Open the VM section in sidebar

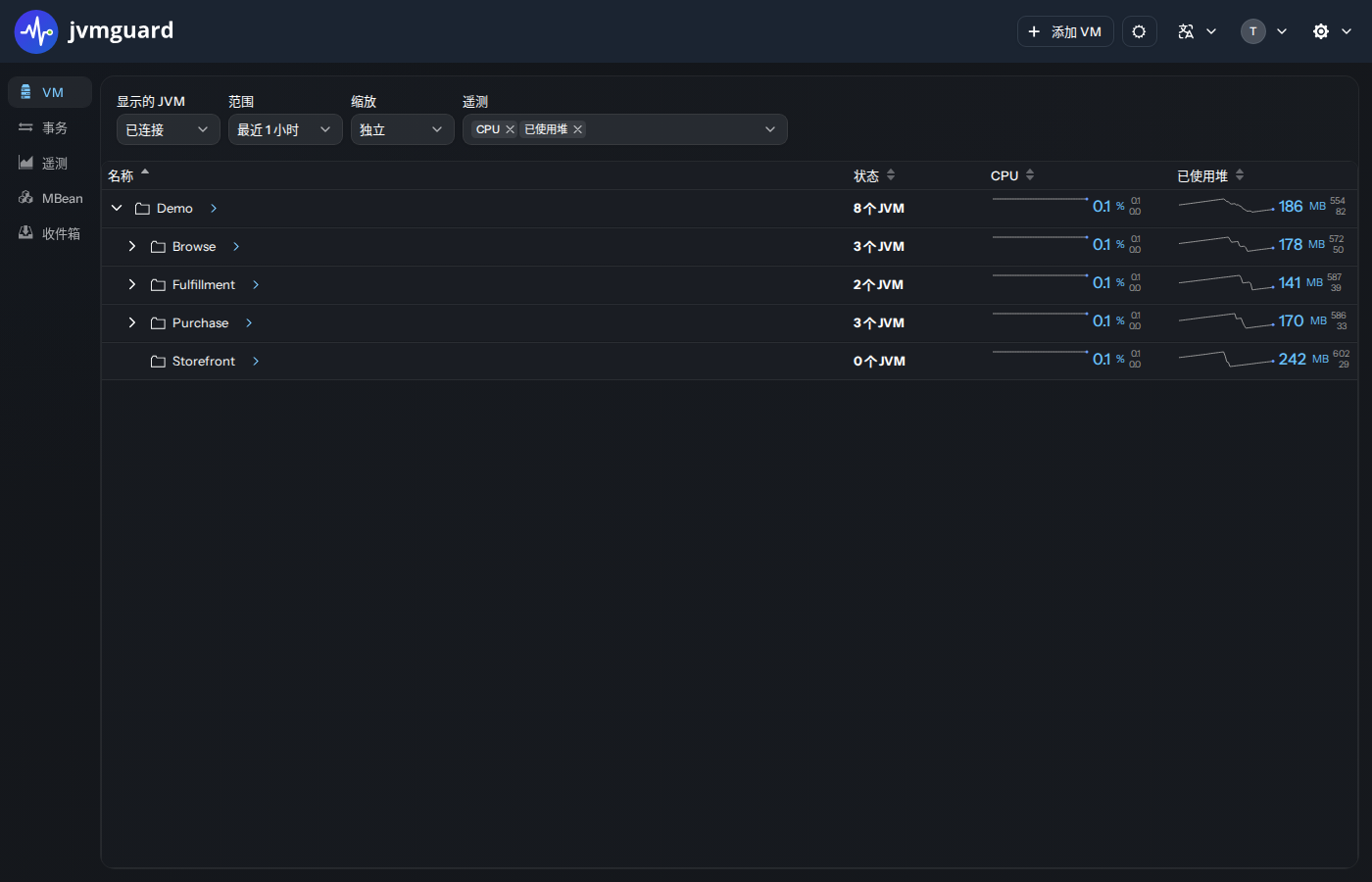[50, 92]
